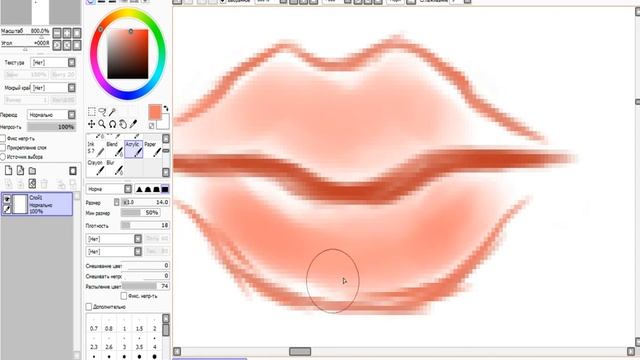Create a new linework layer
Screen dimensions: 640x360
coord(20,171)
